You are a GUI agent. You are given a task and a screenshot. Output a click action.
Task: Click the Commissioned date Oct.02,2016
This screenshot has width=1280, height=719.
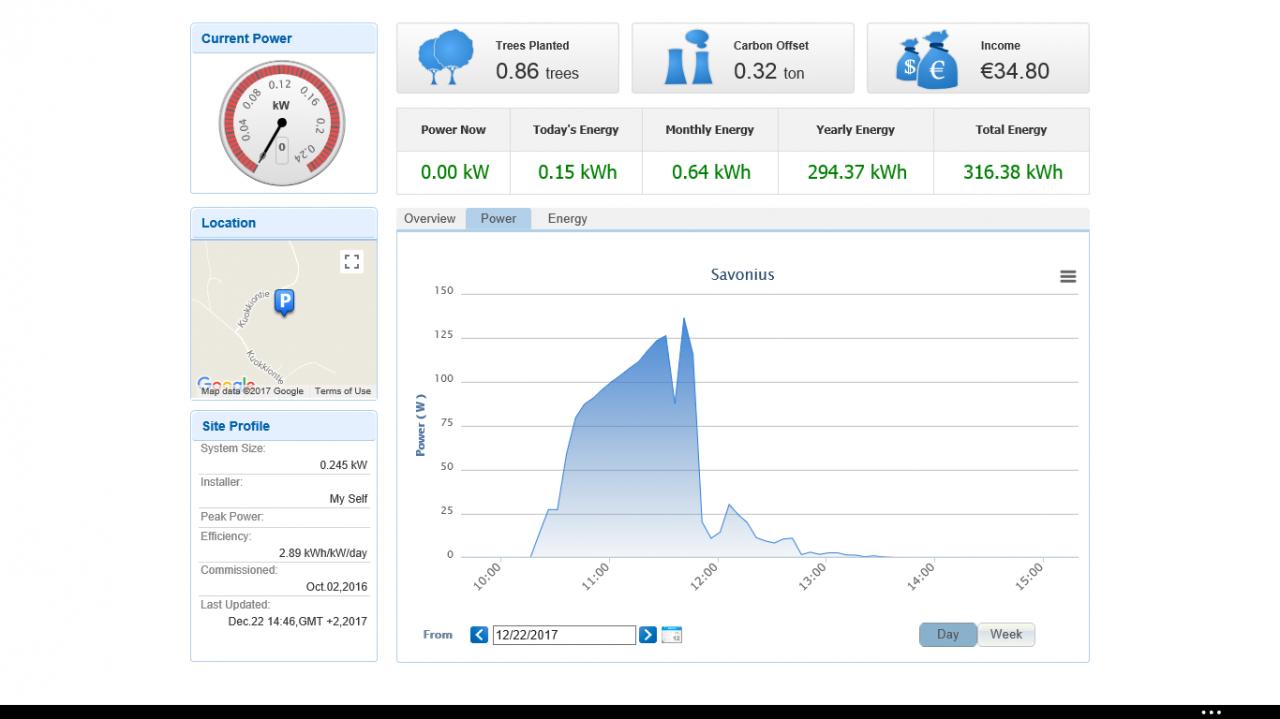click(336, 587)
